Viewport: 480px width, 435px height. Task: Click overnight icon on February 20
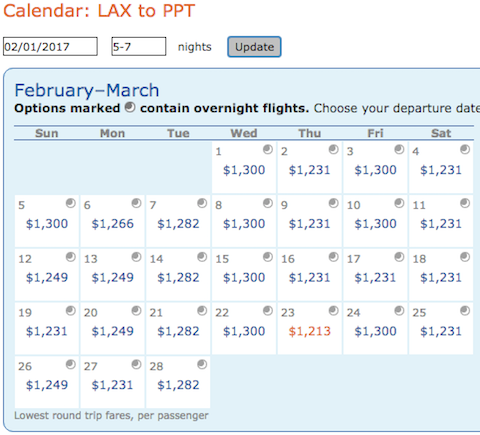[x=136, y=311]
